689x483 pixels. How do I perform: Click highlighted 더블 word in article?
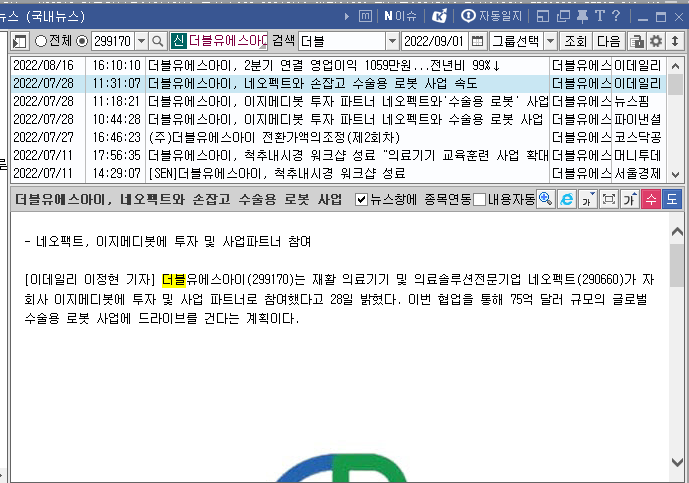tap(174, 280)
